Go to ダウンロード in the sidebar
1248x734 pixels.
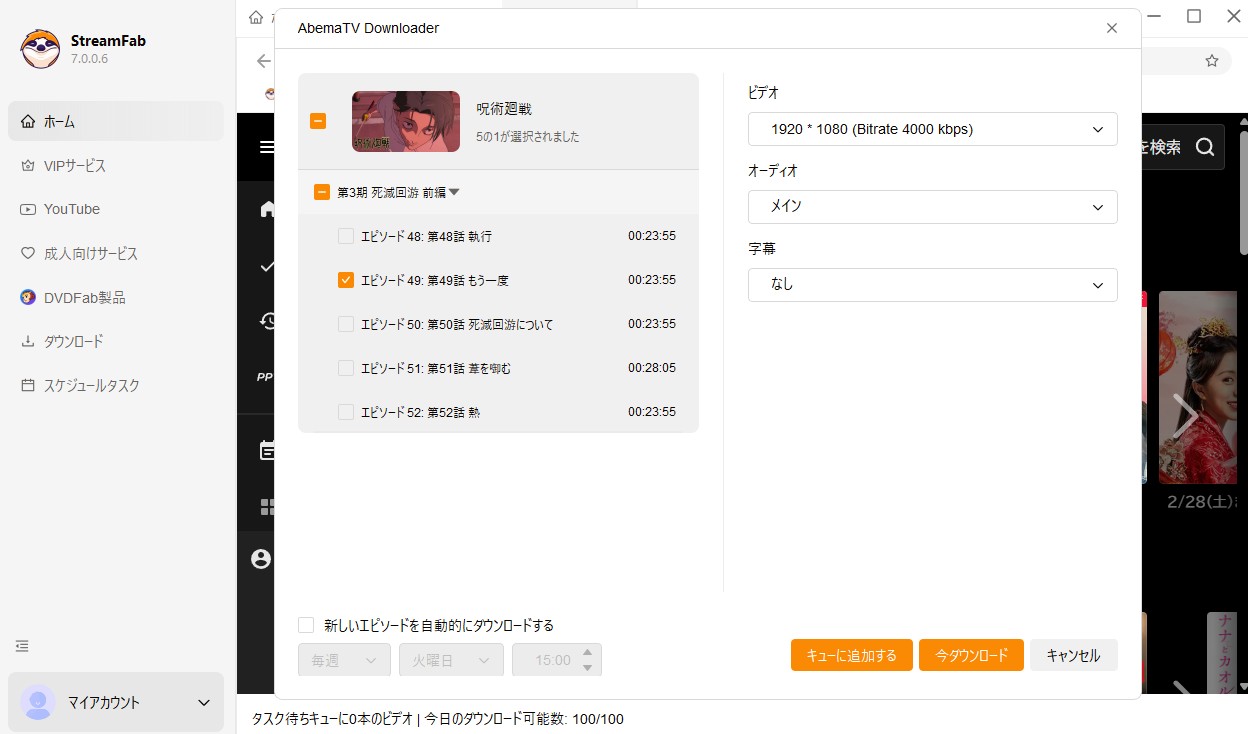73,341
